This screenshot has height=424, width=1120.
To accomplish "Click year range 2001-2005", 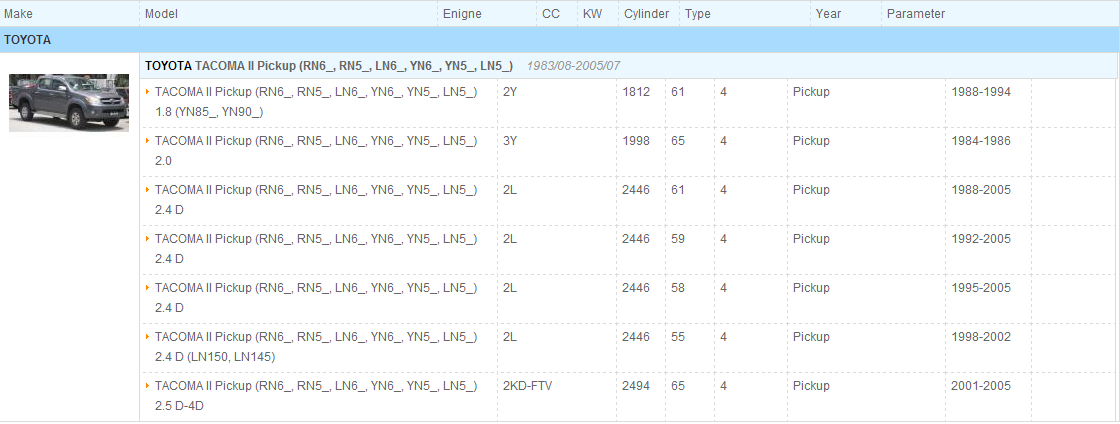I will [981, 385].
